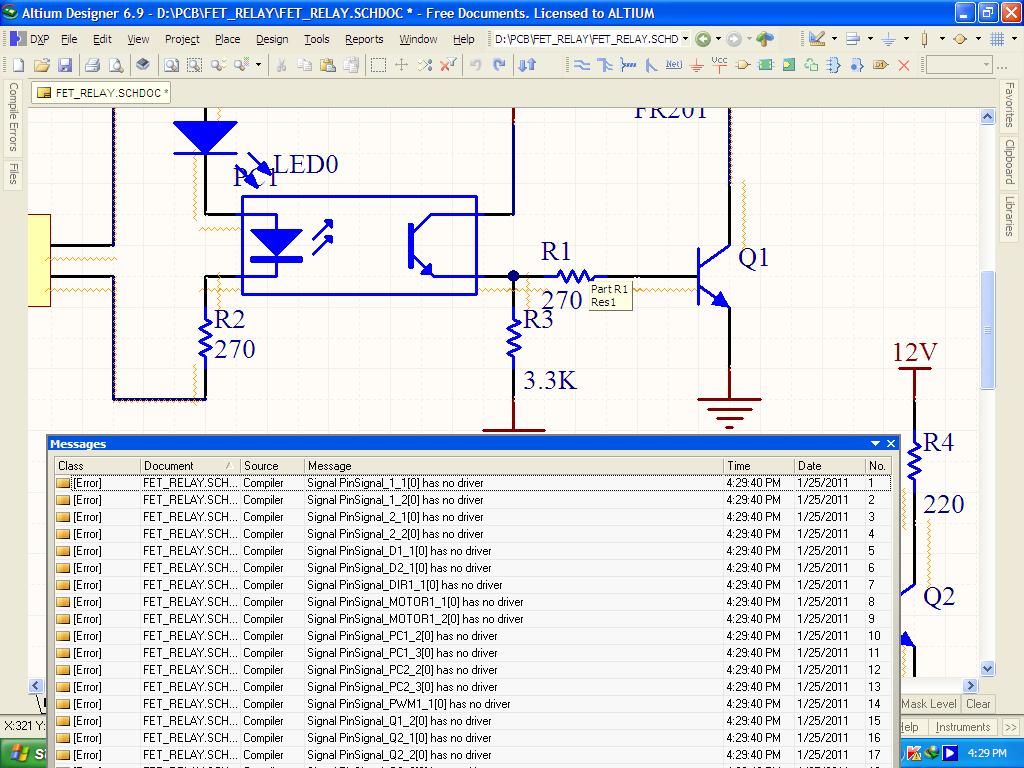The image size is (1024, 768).
Task: Click the Place Part icon
Action: point(743,65)
